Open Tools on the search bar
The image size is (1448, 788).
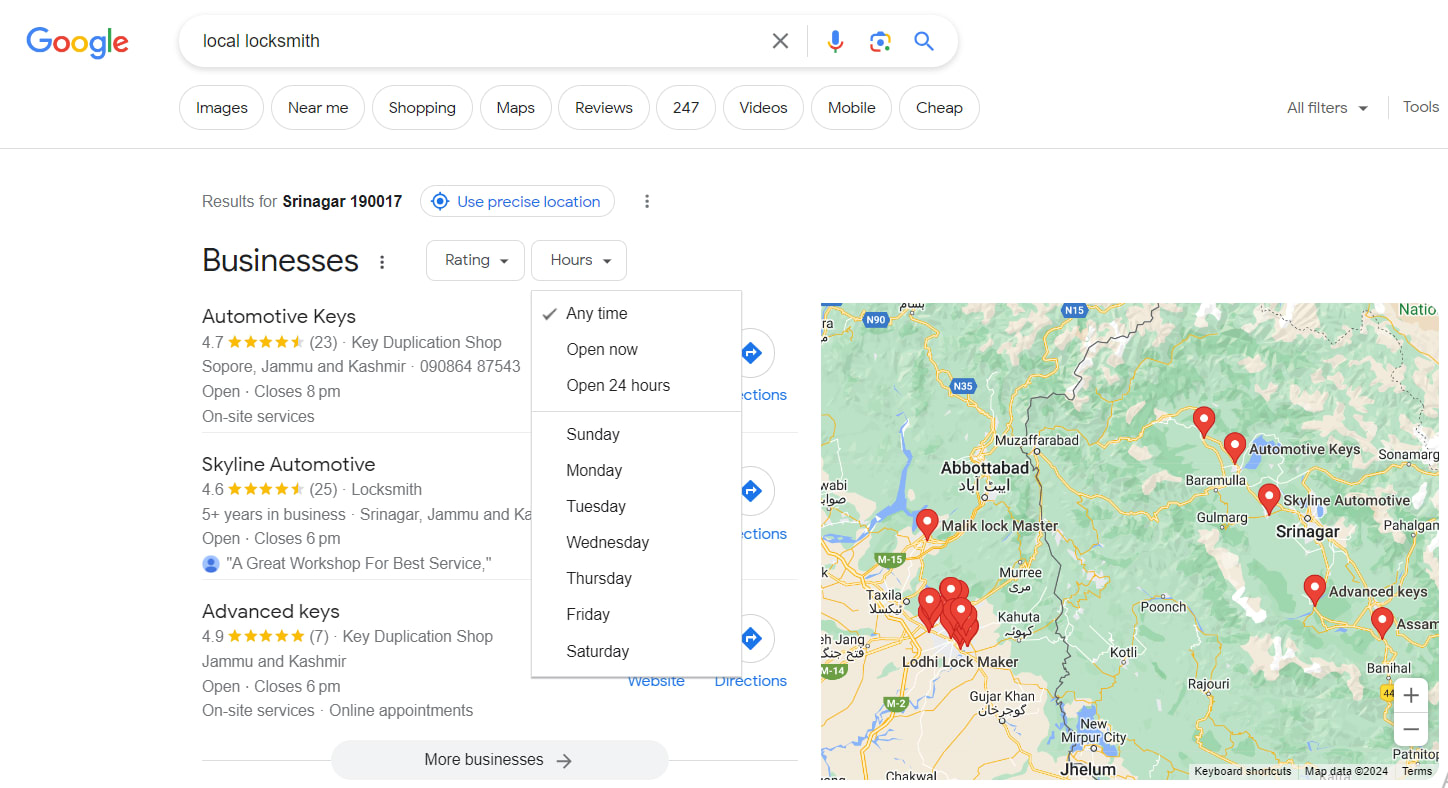point(1420,107)
